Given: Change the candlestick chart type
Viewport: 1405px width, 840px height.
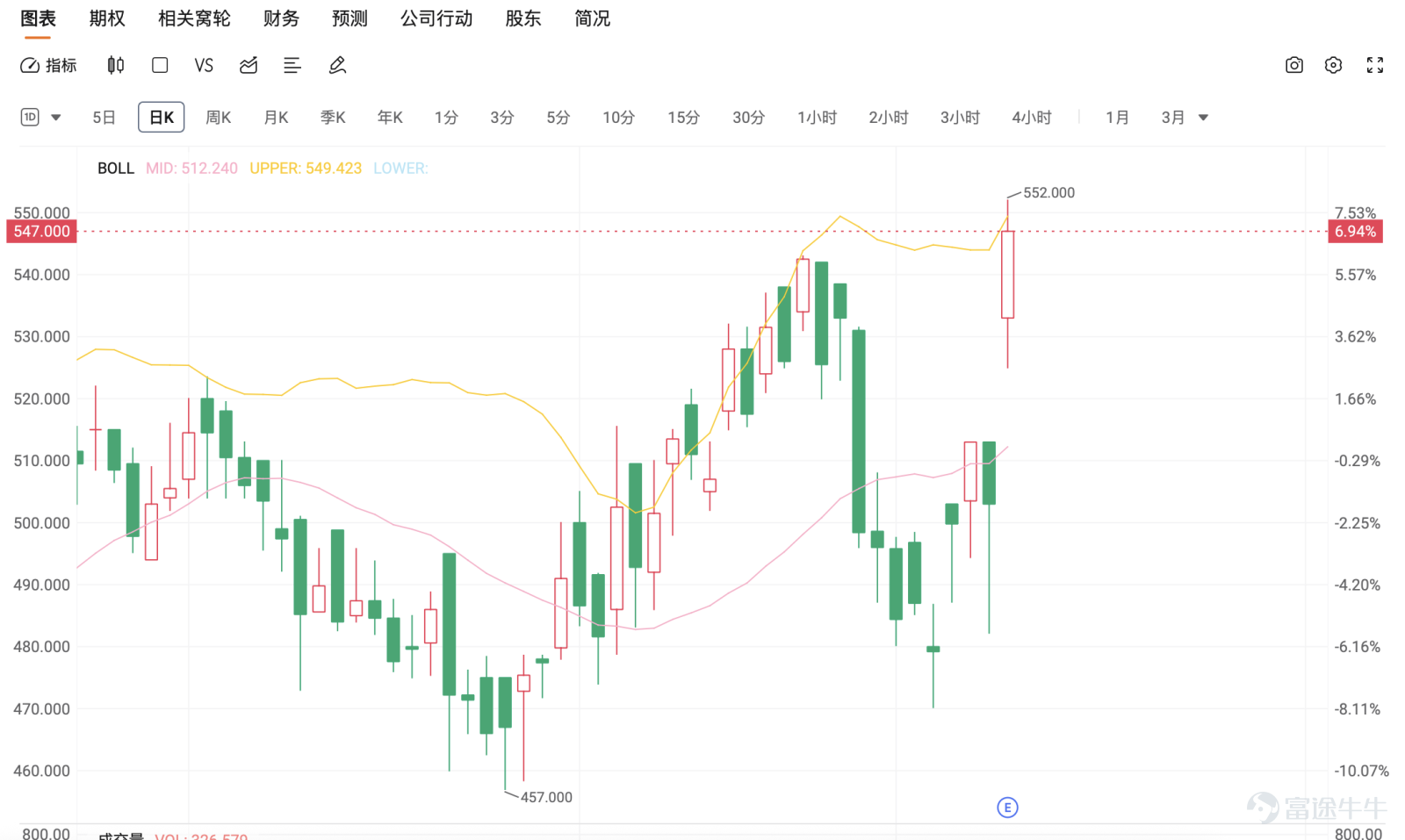Looking at the screenshot, I should pos(115,65).
